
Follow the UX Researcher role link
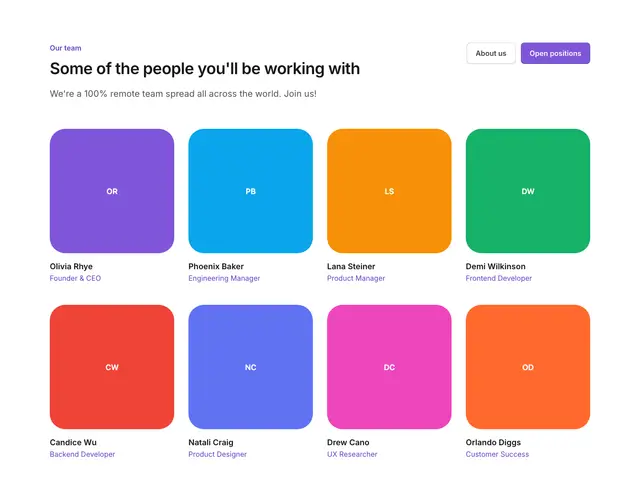pos(352,454)
